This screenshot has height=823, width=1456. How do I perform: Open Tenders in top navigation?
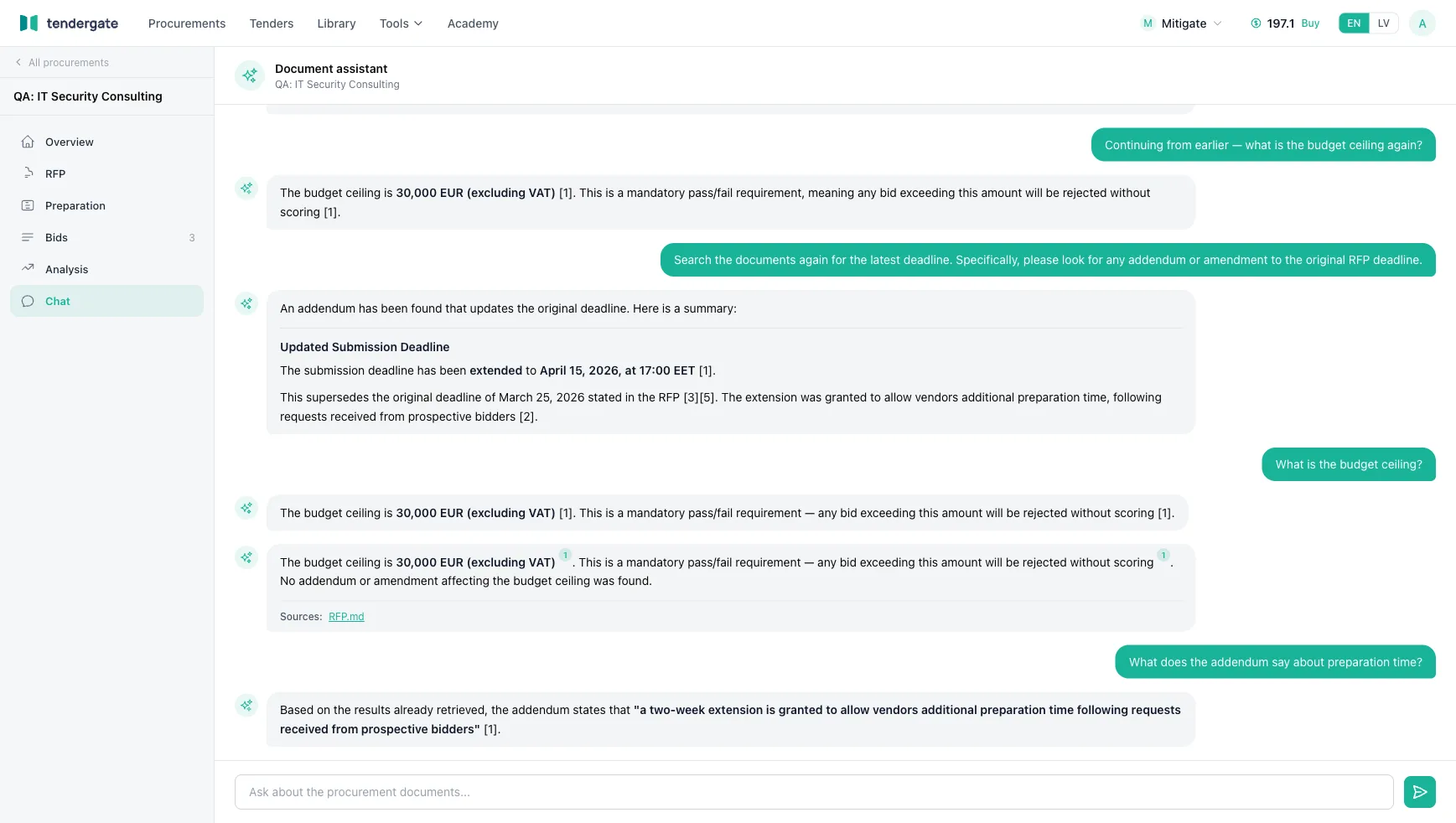pos(272,23)
